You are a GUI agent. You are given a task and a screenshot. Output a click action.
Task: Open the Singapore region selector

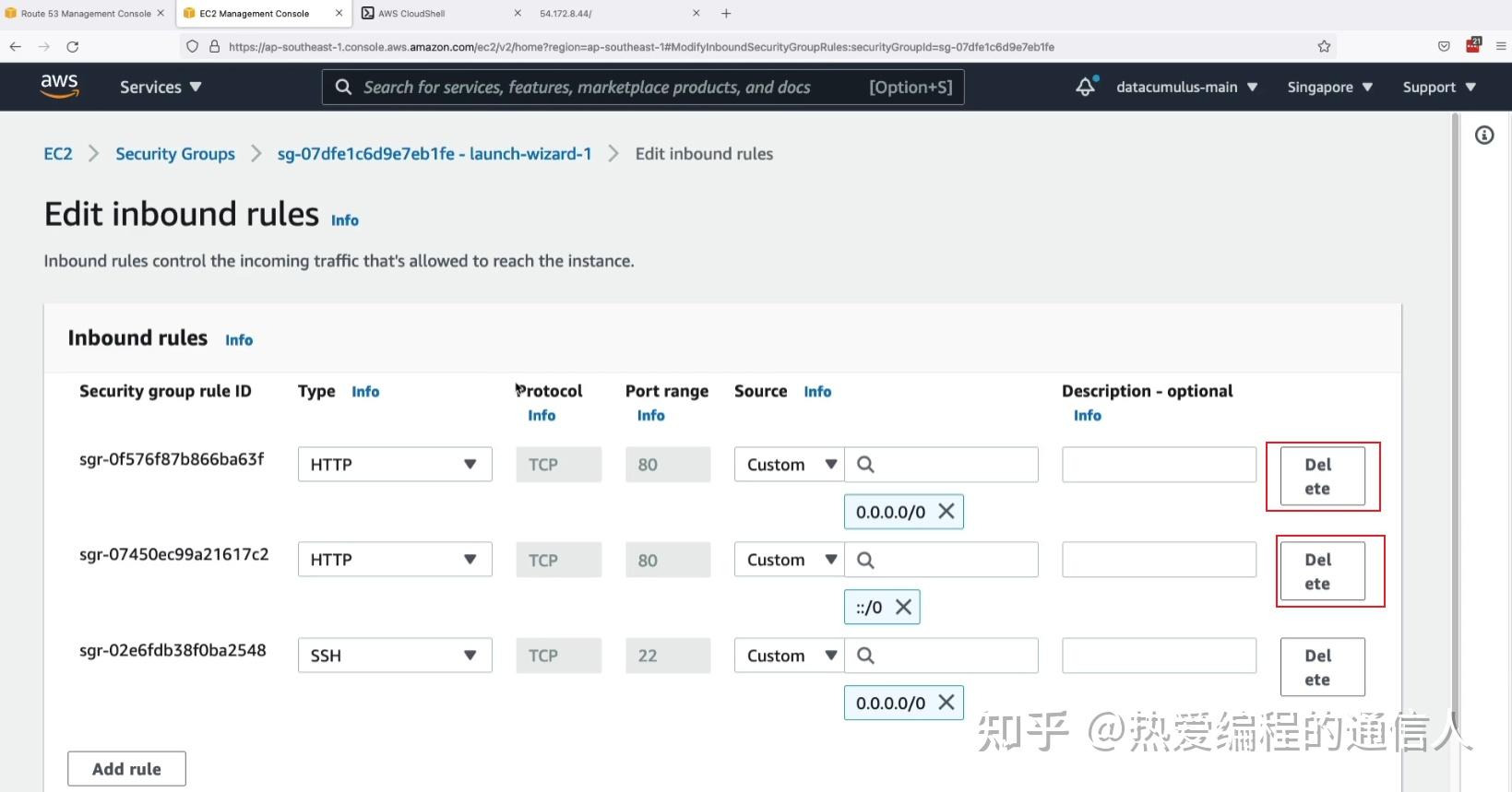[x=1329, y=87]
